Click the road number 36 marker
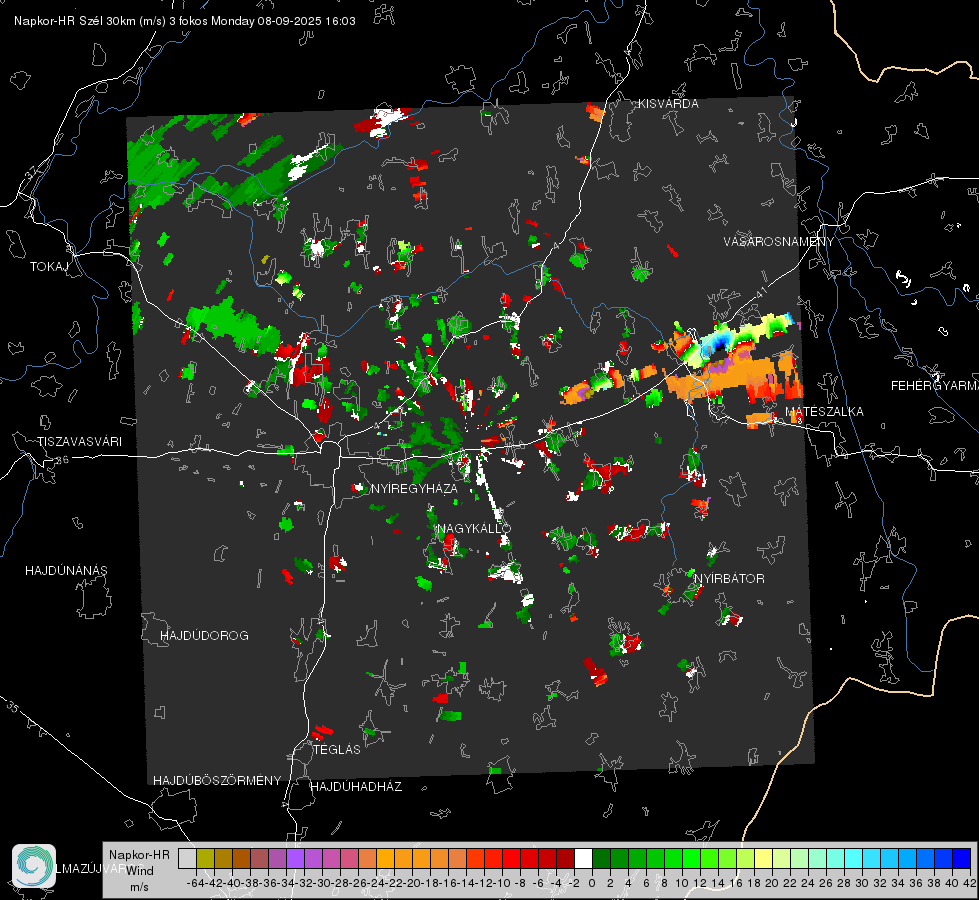 tap(62, 460)
